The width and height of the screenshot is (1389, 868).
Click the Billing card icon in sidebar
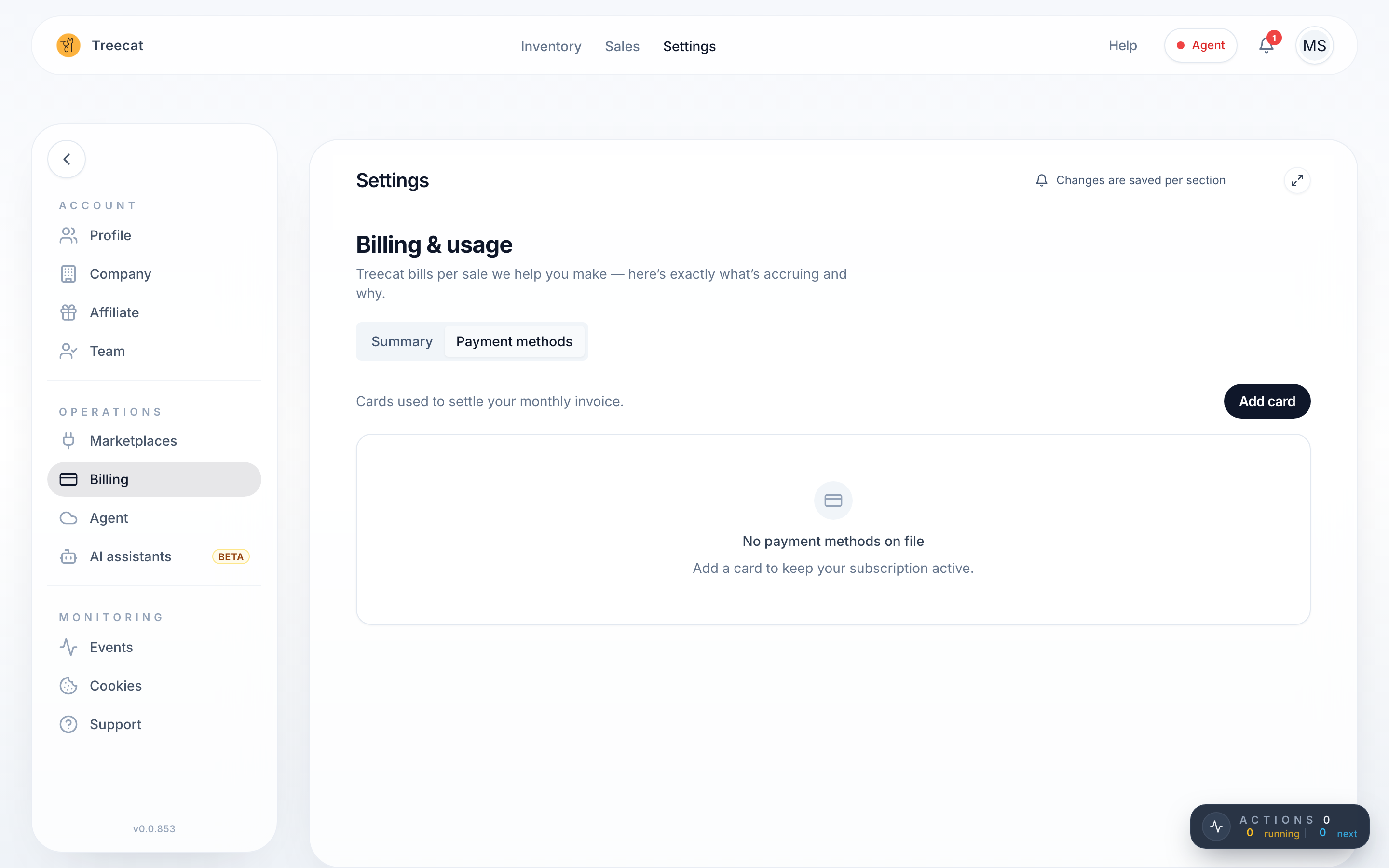[68, 479]
